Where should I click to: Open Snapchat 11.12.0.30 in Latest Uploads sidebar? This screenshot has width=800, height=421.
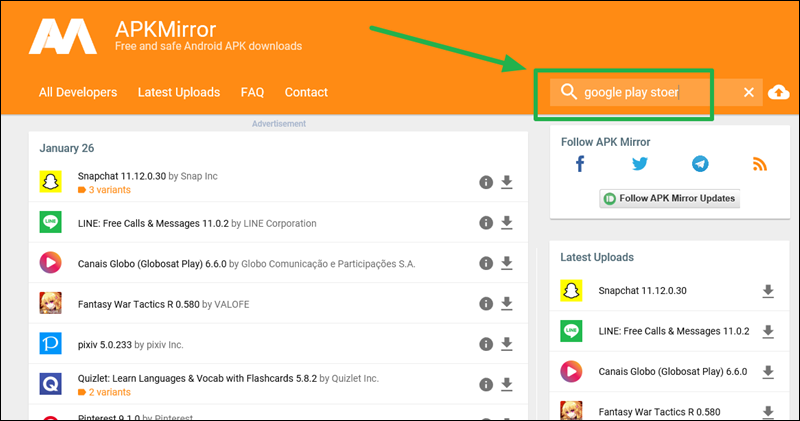pos(642,290)
